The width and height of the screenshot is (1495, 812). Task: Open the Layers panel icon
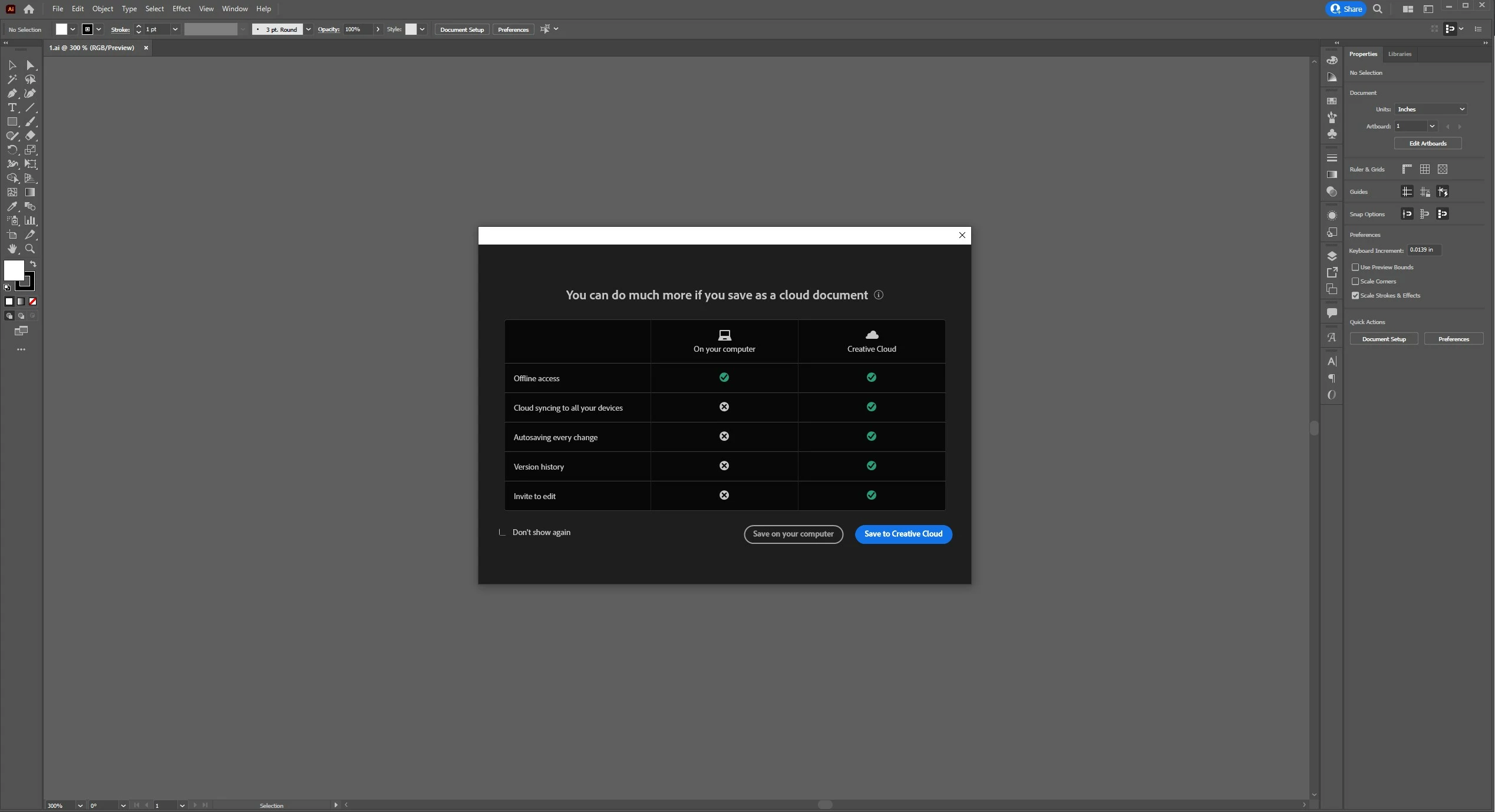(1332, 256)
